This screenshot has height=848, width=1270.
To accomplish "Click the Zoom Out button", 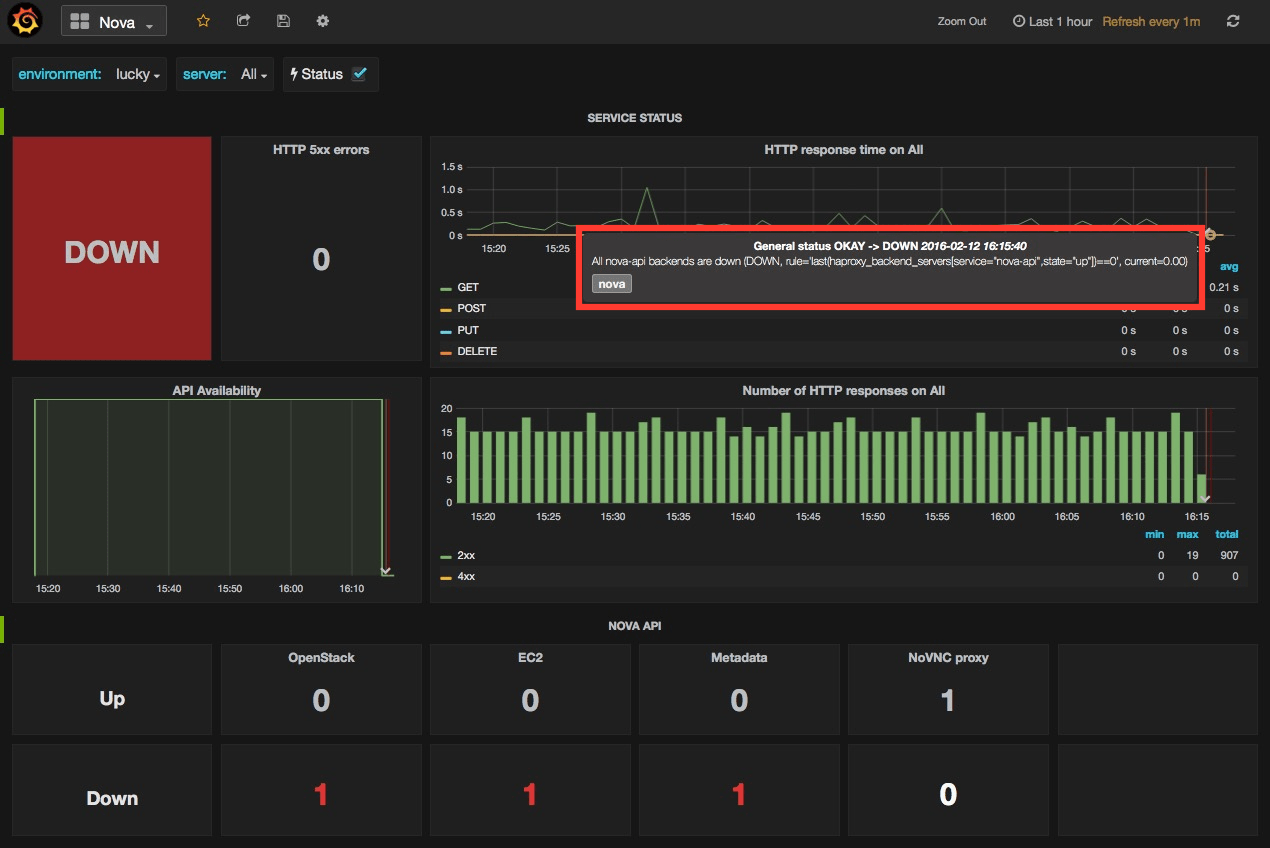I will (x=960, y=20).
